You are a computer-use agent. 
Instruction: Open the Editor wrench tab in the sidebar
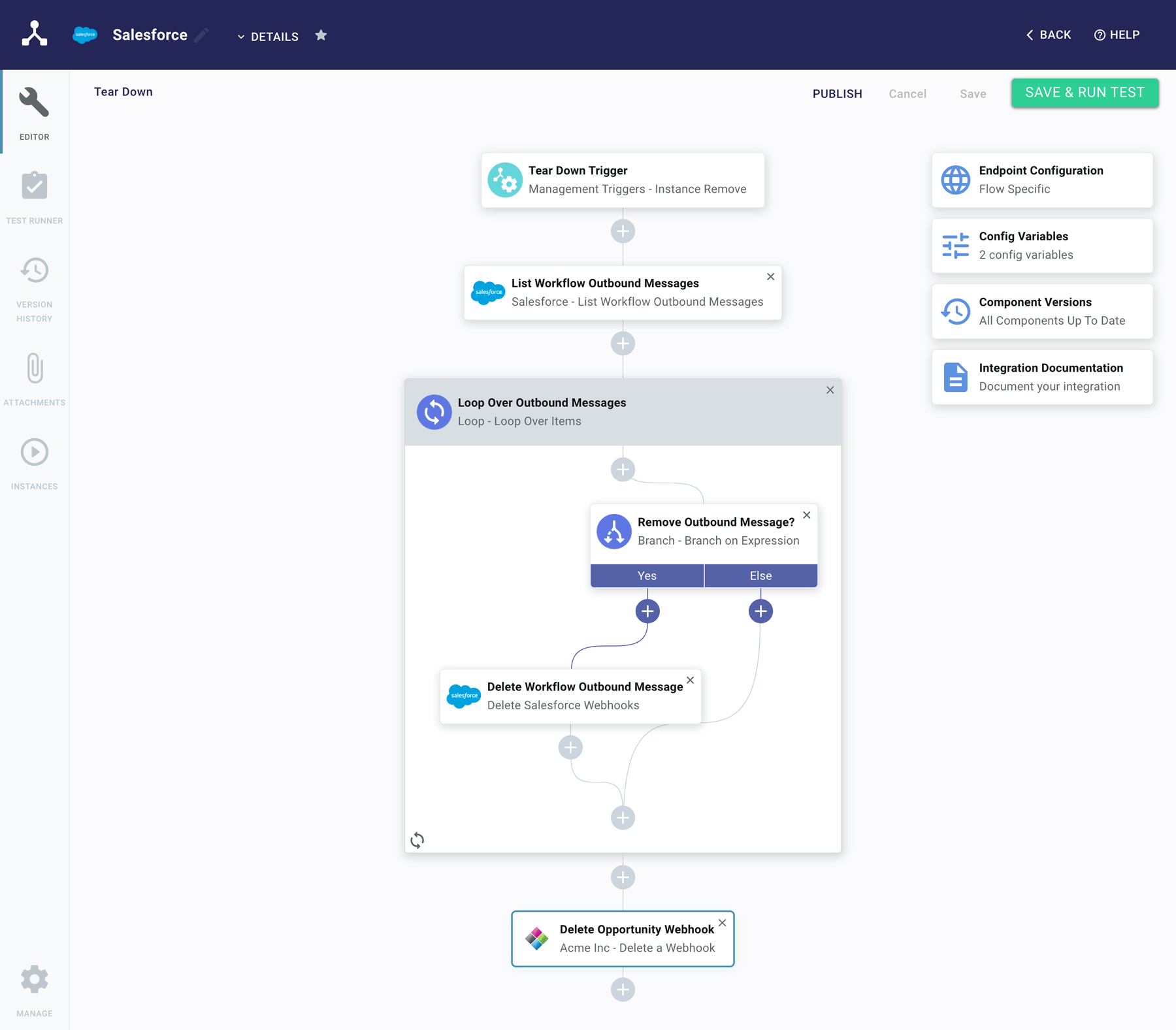[35, 113]
